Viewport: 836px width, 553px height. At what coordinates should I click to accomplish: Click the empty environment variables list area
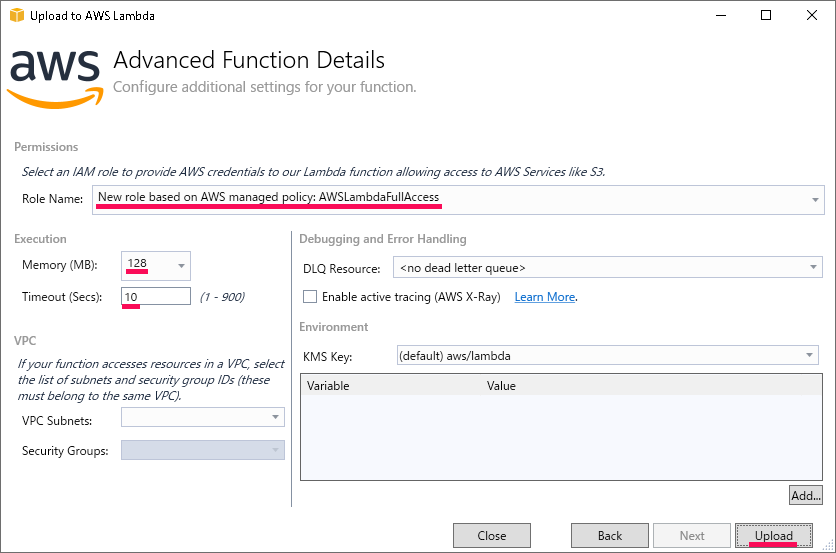click(561, 437)
